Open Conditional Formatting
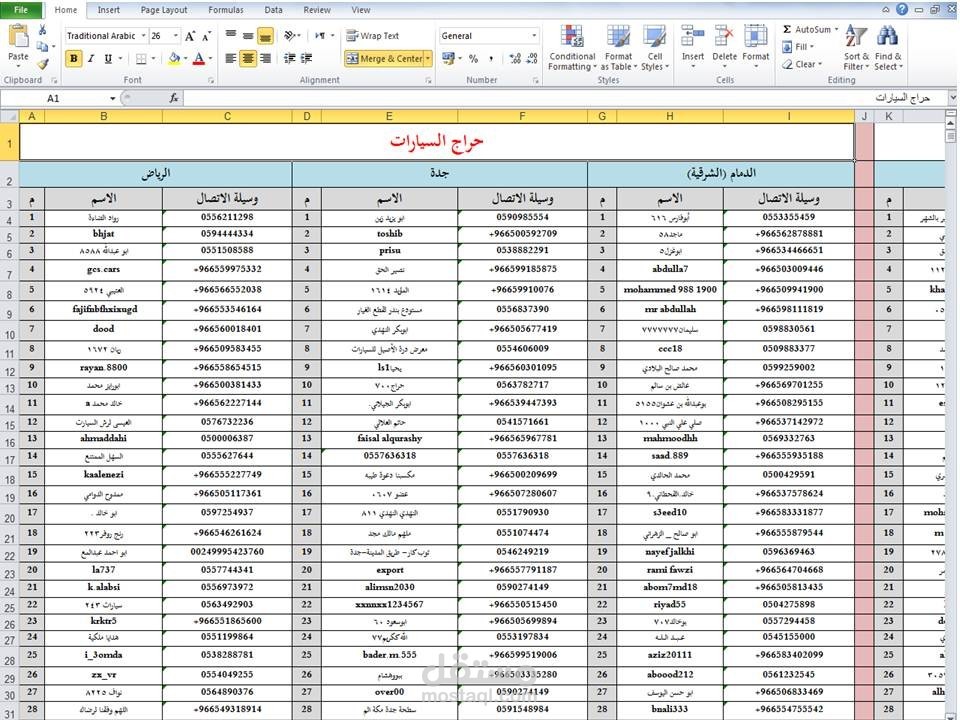960x720 pixels. pos(572,48)
